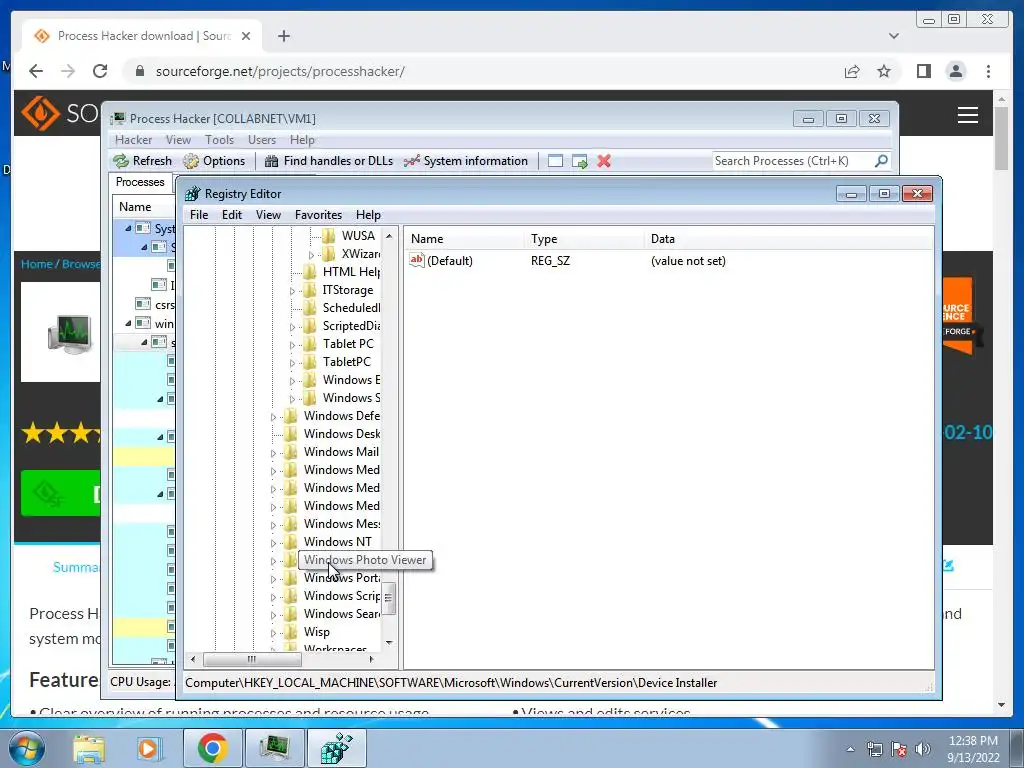Click Refresh in Process Hacker toolbar
Image resolution: width=1024 pixels, height=768 pixels.
tap(142, 161)
